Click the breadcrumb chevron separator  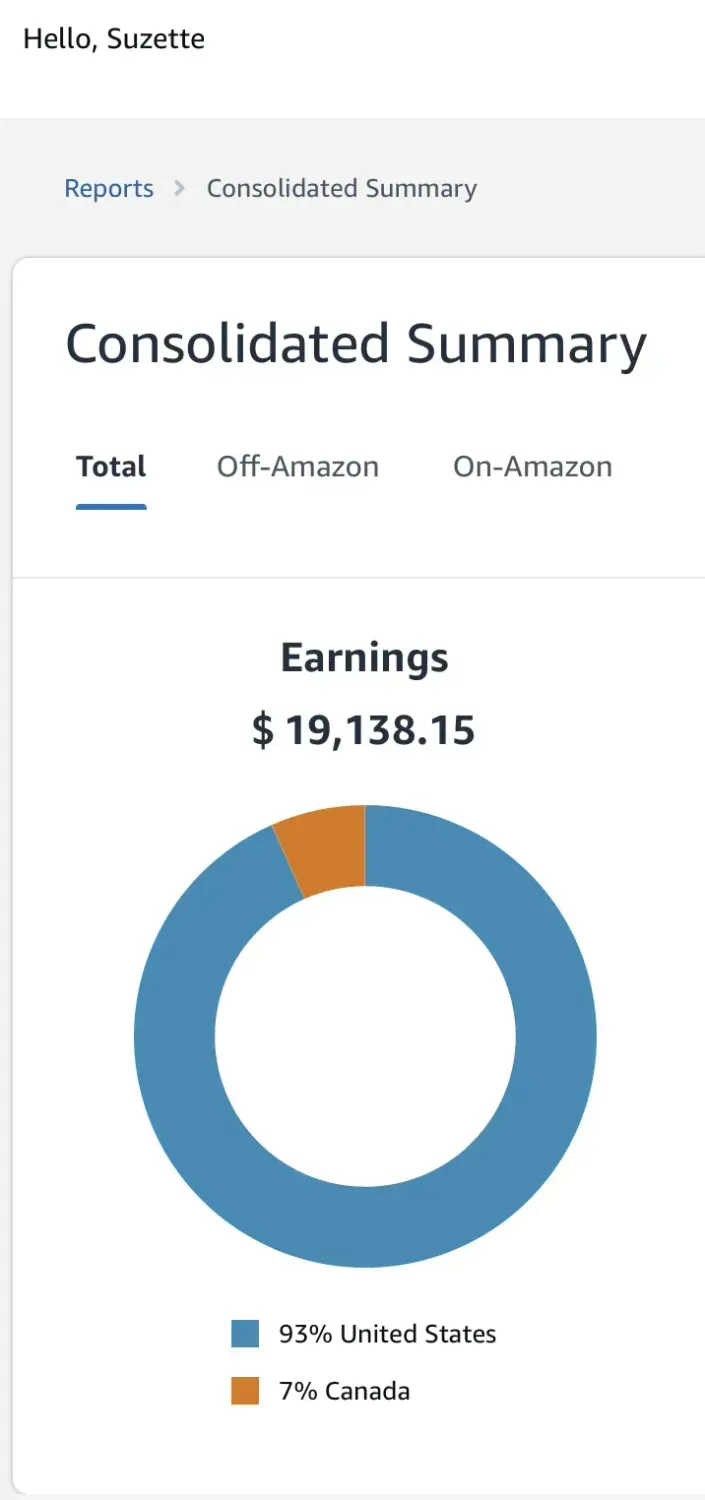pyautogui.click(x=180, y=188)
